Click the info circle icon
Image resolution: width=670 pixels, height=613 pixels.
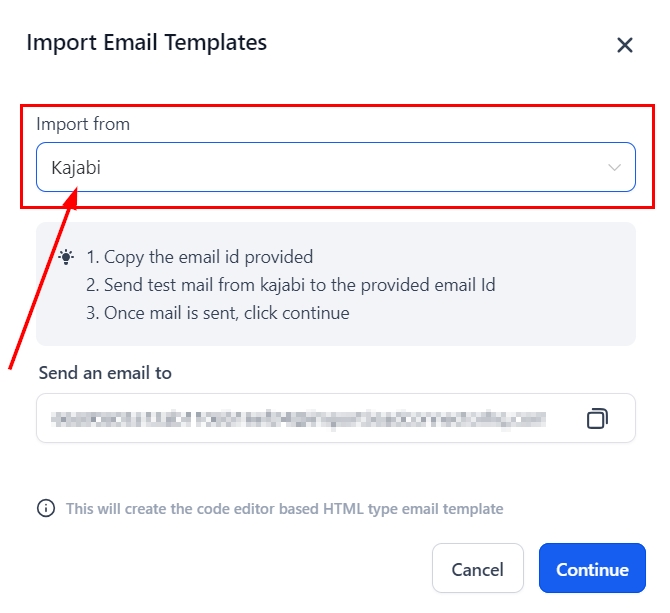tap(46, 509)
